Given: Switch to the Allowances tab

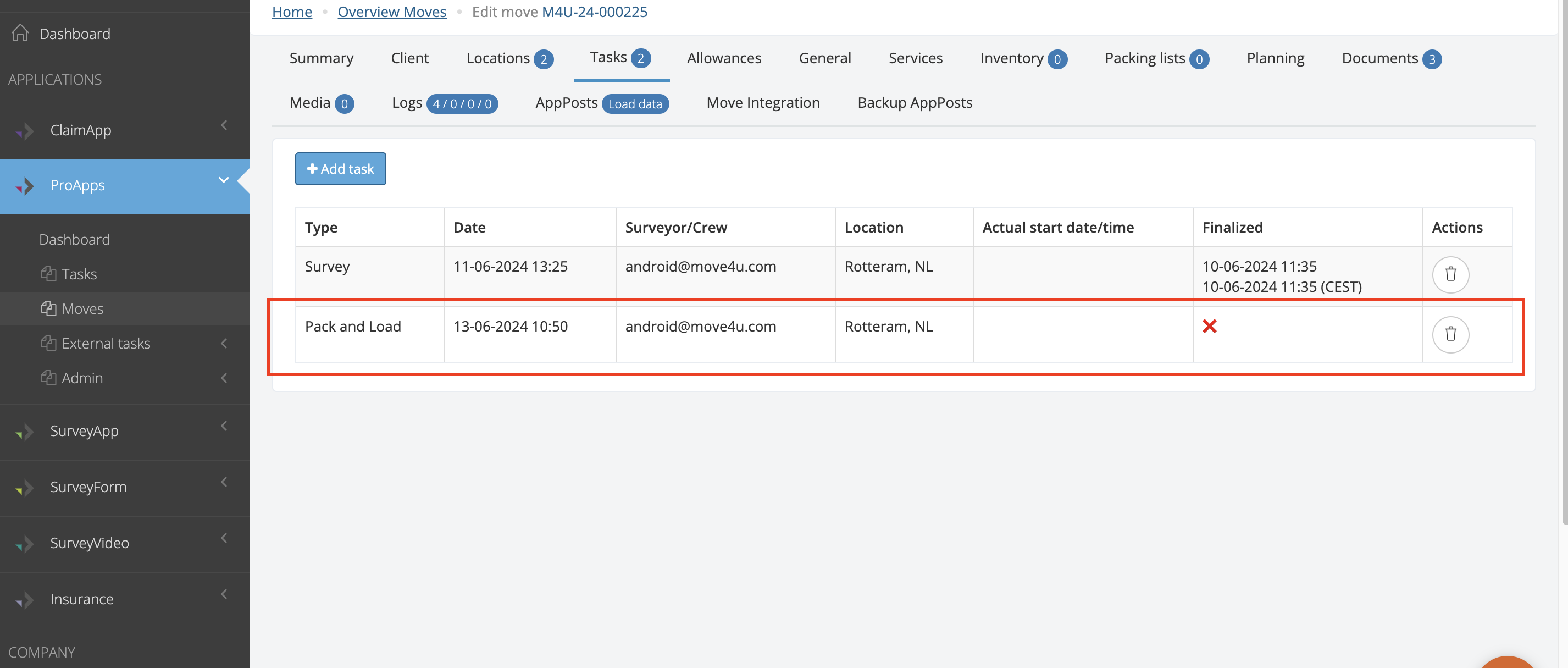Looking at the screenshot, I should coord(724,58).
